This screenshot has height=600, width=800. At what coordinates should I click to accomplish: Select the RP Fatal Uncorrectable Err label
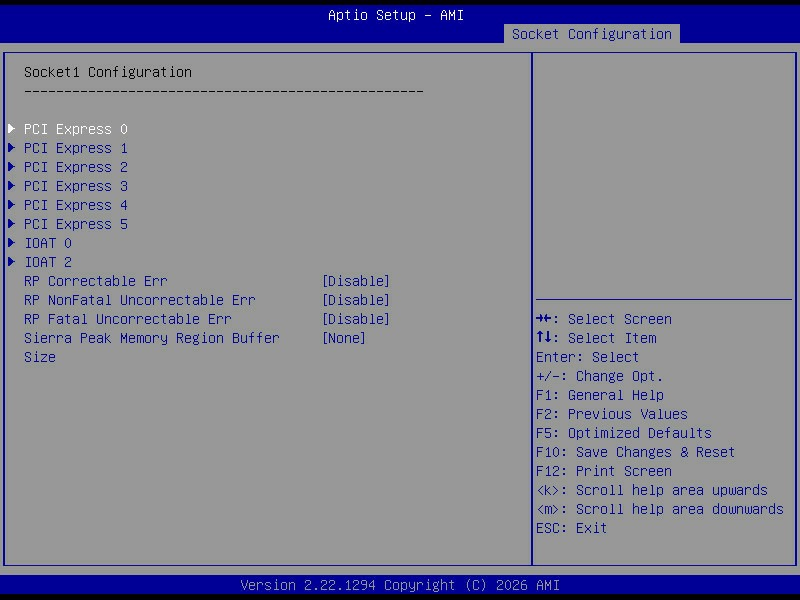(x=128, y=319)
